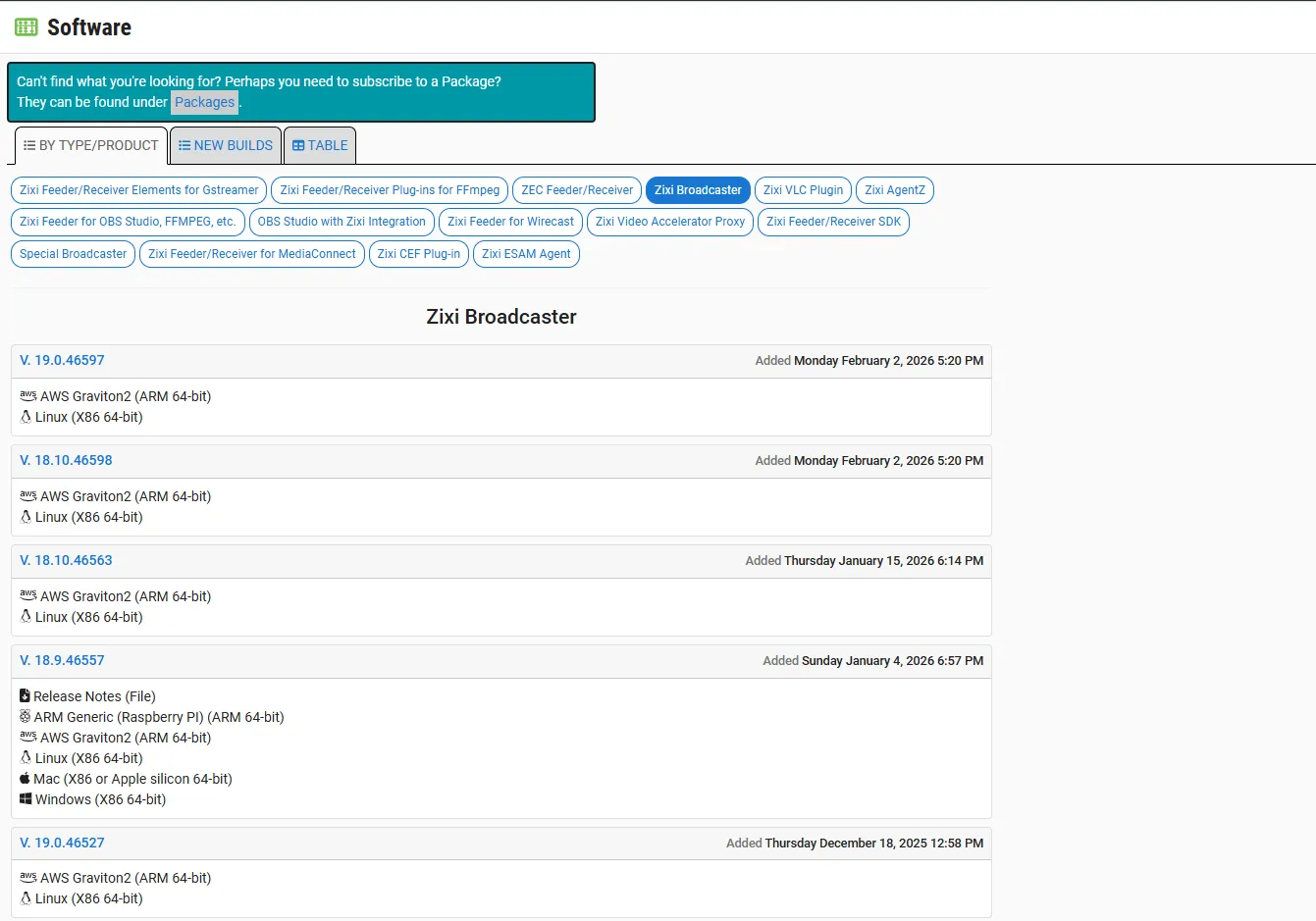Select OBS Studio with Zixi Integration
The height and width of the screenshot is (921, 1316).
[x=342, y=222]
